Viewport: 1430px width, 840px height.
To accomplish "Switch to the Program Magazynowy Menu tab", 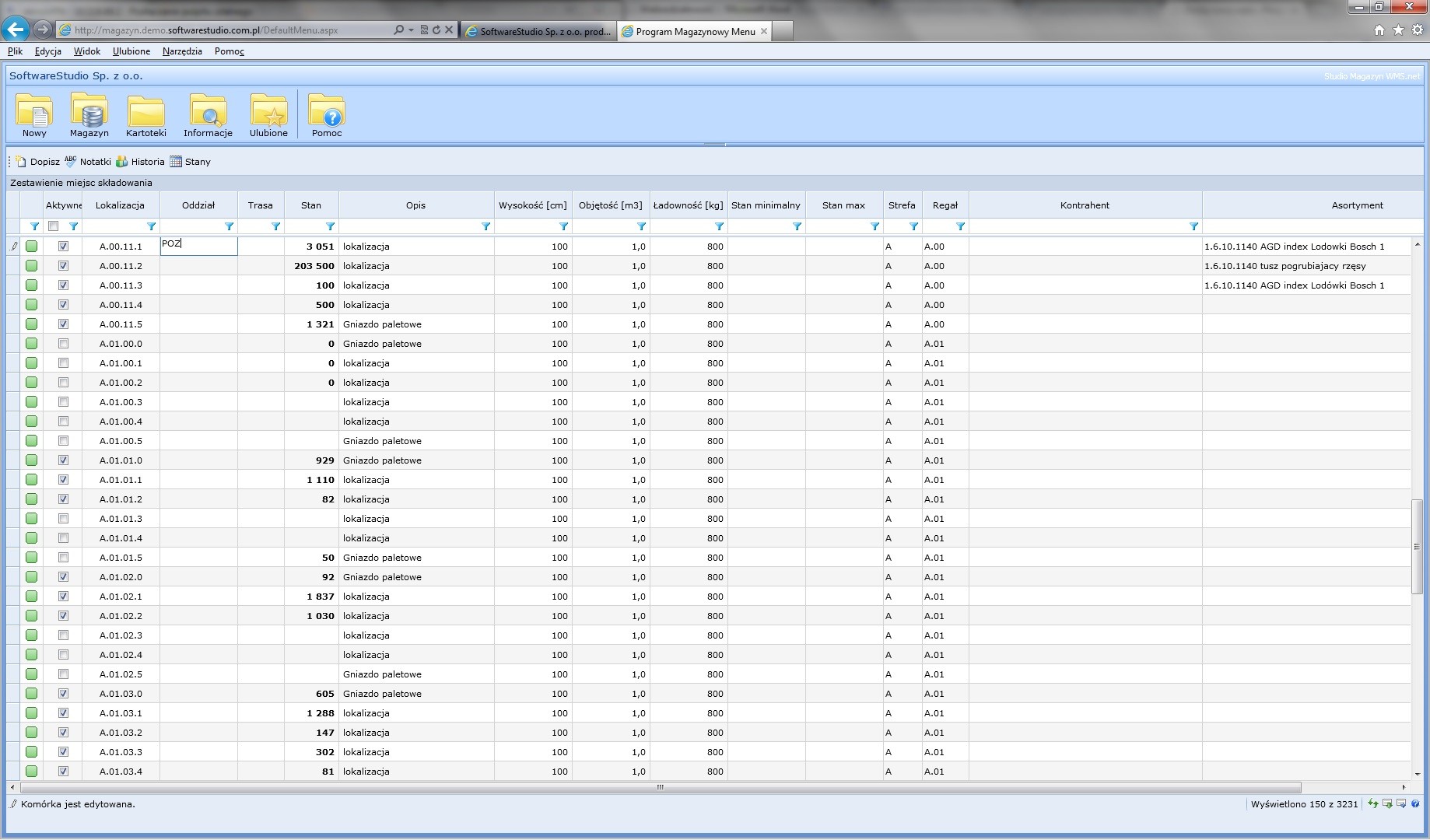I will click(696, 31).
